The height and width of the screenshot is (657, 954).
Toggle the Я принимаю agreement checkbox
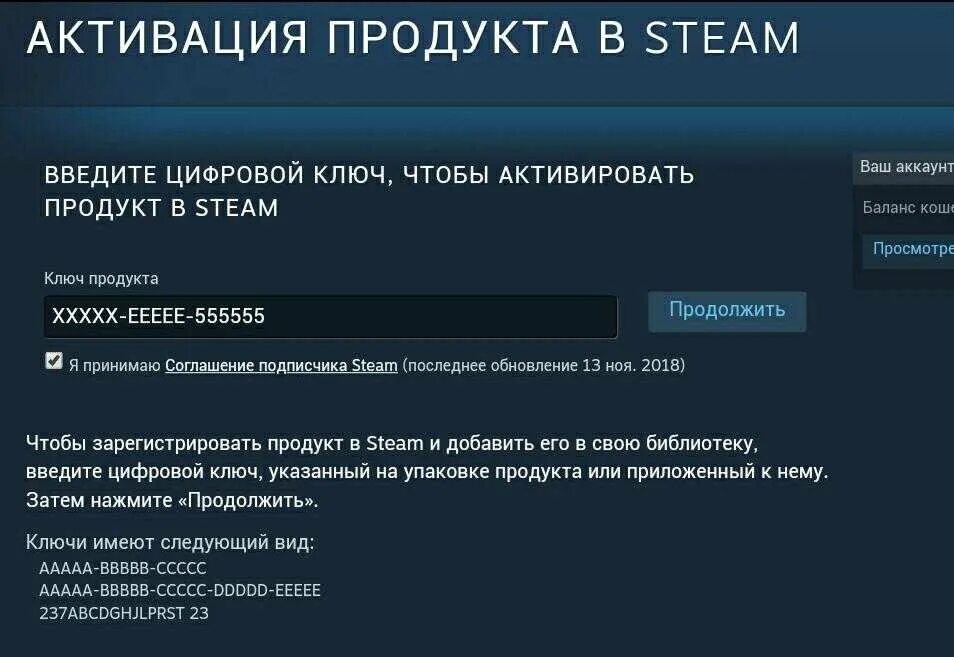[54, 361]
